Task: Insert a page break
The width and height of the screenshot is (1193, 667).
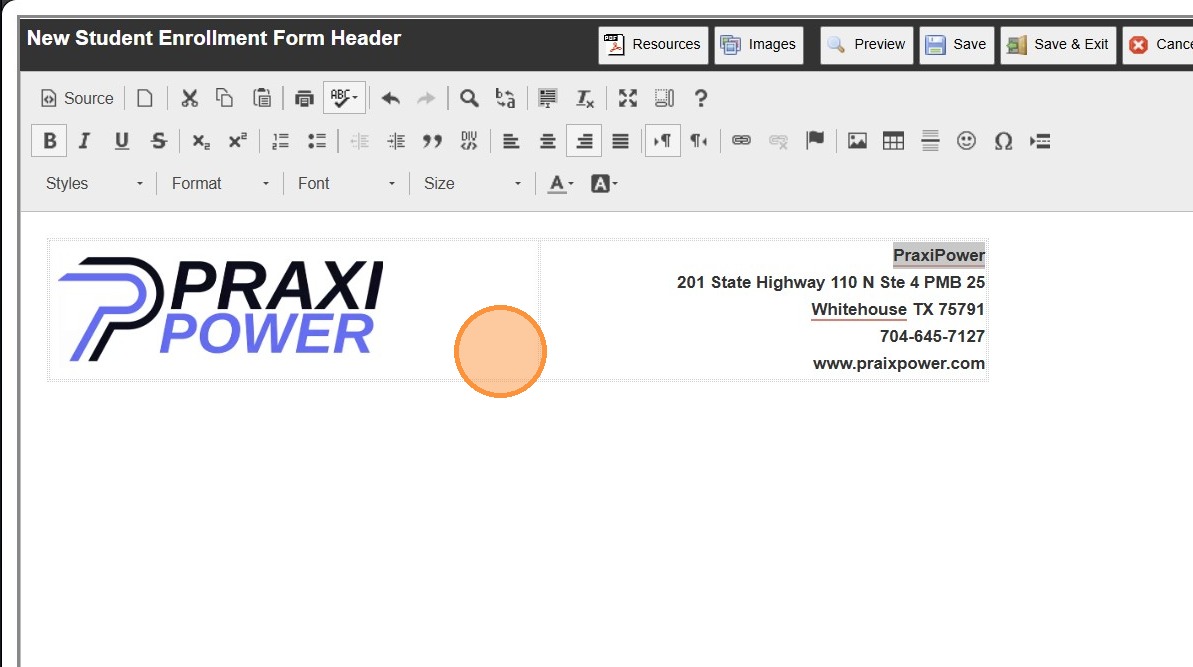Action: point(1040,141)
